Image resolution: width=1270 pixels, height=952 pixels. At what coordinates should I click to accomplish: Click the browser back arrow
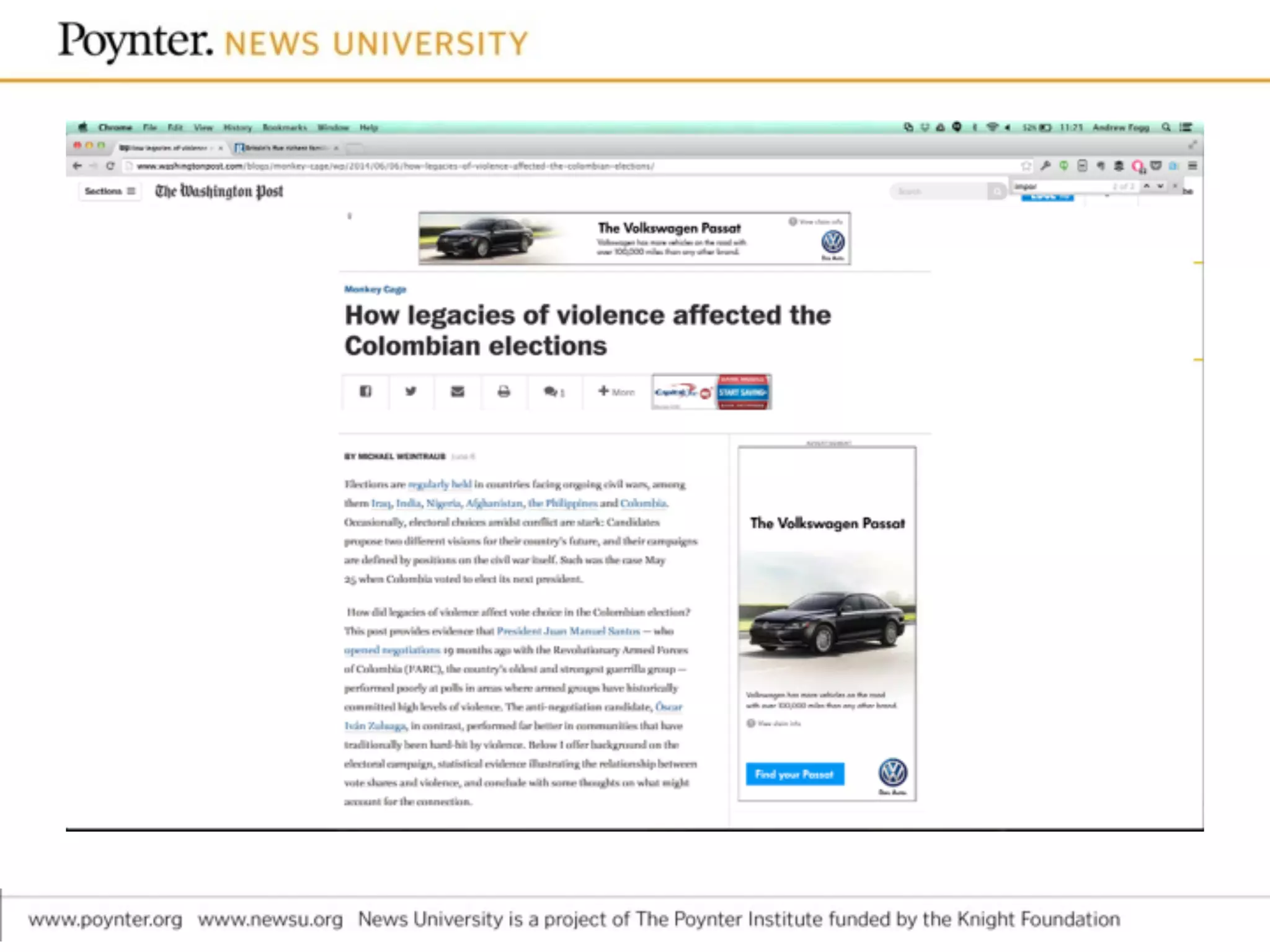coord(77,165)
